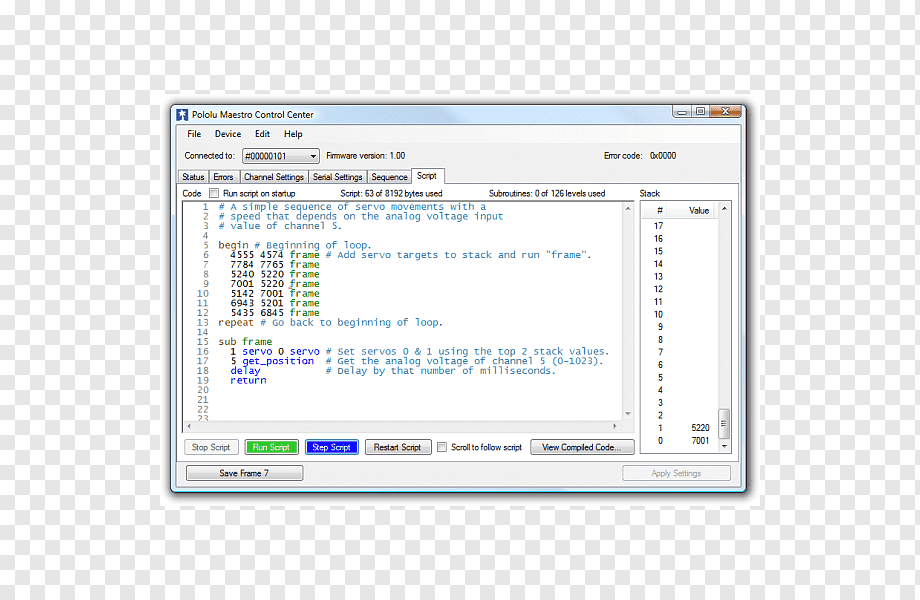Click the # column header in Stack
Viewport: 920px width, 600px height.
659,211
